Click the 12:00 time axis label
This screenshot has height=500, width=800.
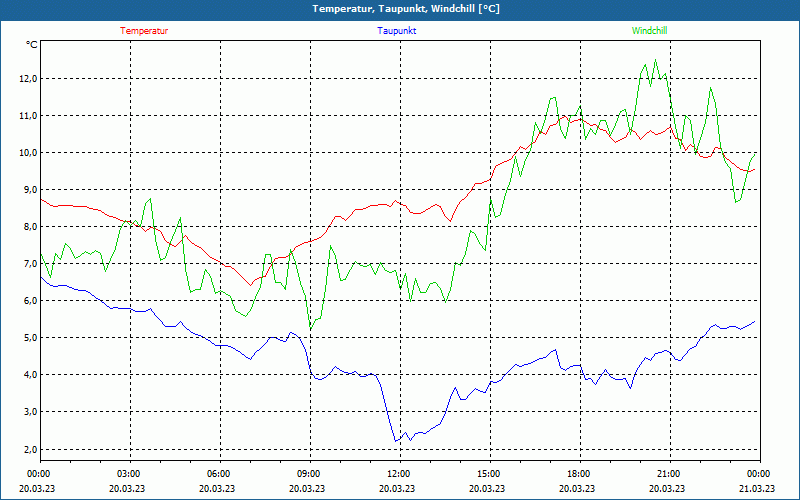pyautogui.click(x=397, y=473)
